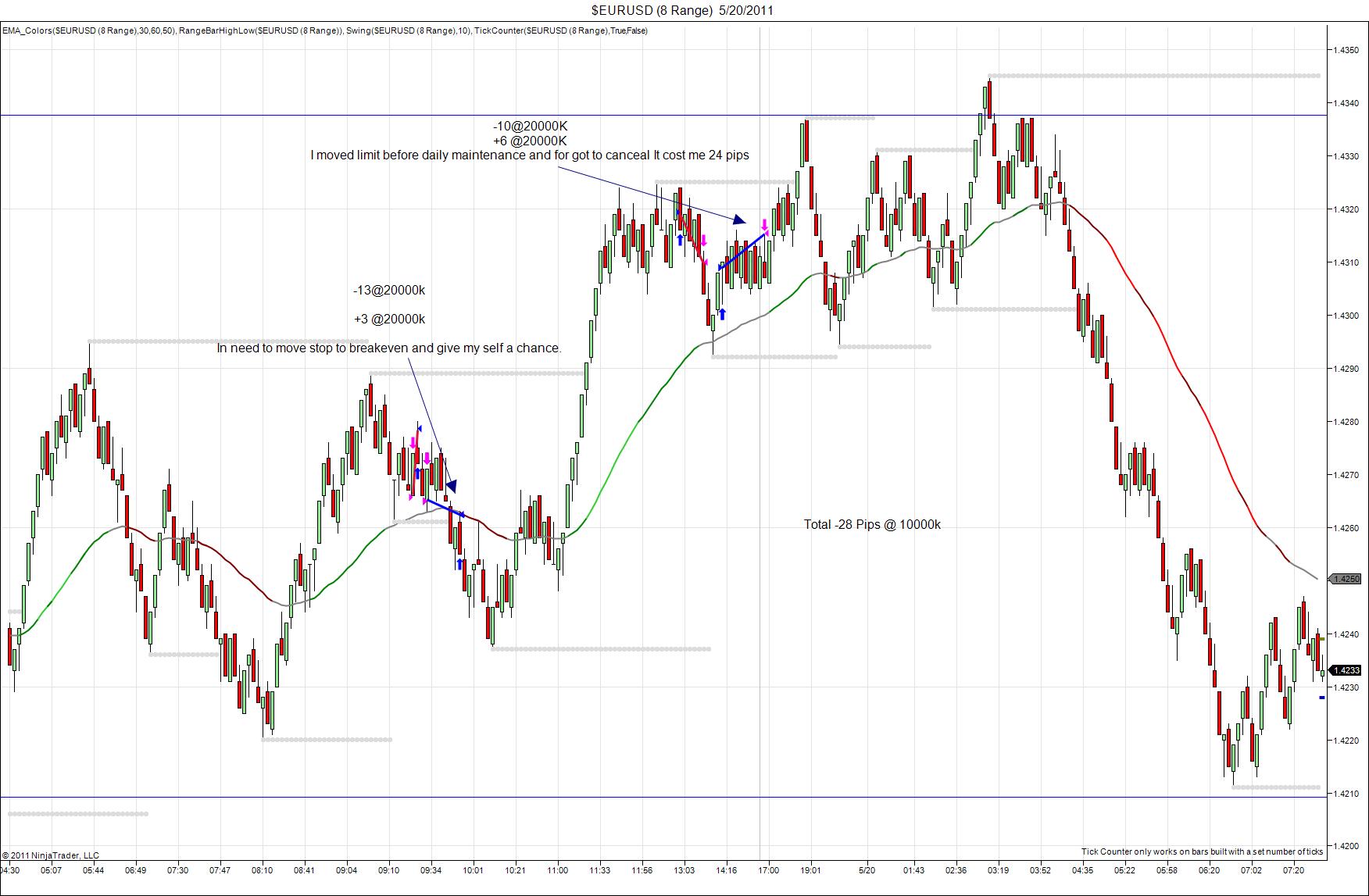Click the 1.4260 price axis label

tap(1346, 528)
